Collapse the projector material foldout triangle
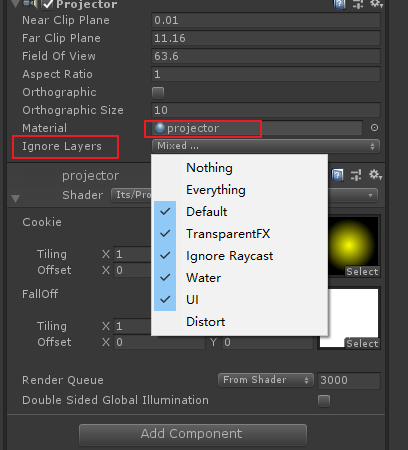408x450 pixels. [x=15, y=199]
